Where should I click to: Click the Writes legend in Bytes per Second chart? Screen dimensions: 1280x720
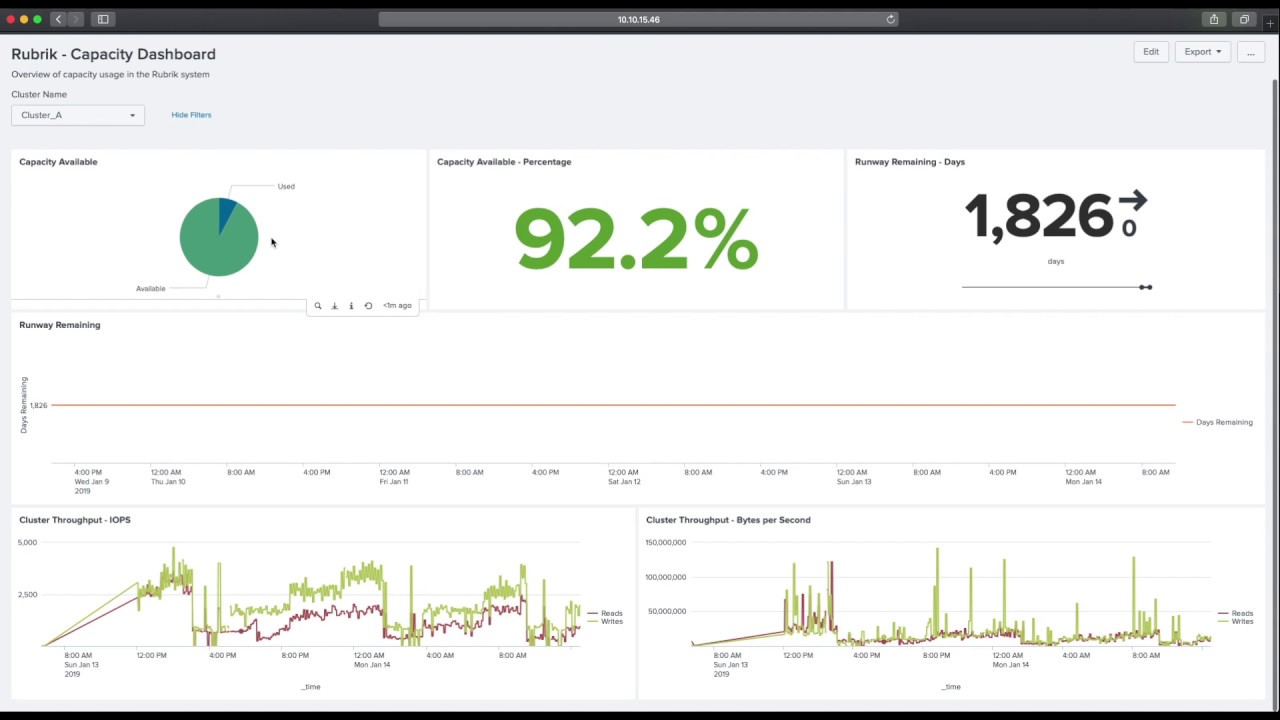click(1236, 622)
